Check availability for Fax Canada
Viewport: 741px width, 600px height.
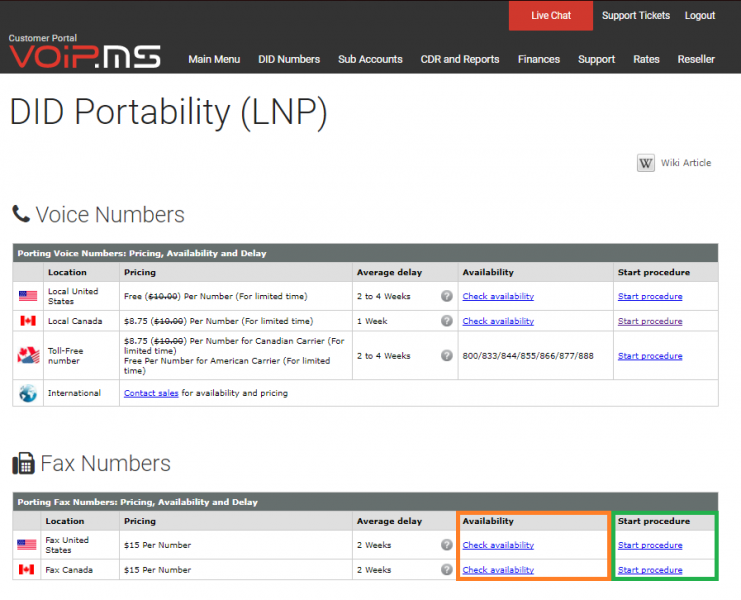pos(498,570)
